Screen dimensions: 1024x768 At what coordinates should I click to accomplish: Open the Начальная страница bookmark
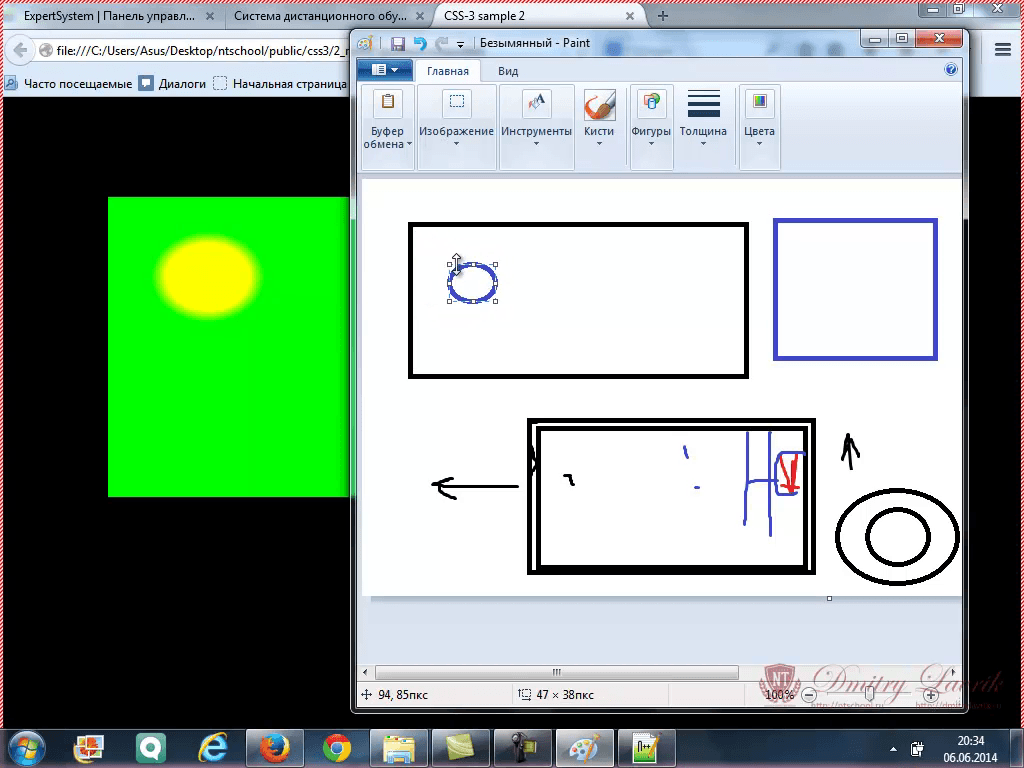pos(280,84)
